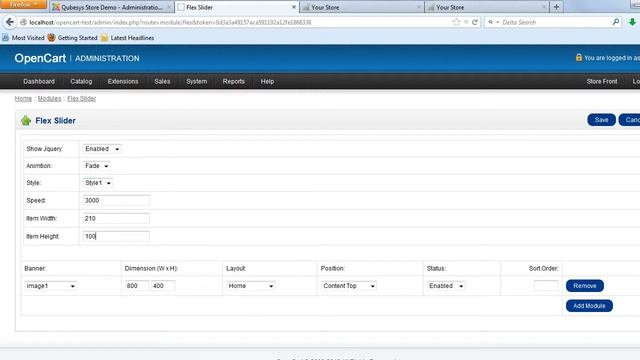Viewport: 640px width, 360px height.
Task: Open the Help menu
Action: (x=267, y=81)
